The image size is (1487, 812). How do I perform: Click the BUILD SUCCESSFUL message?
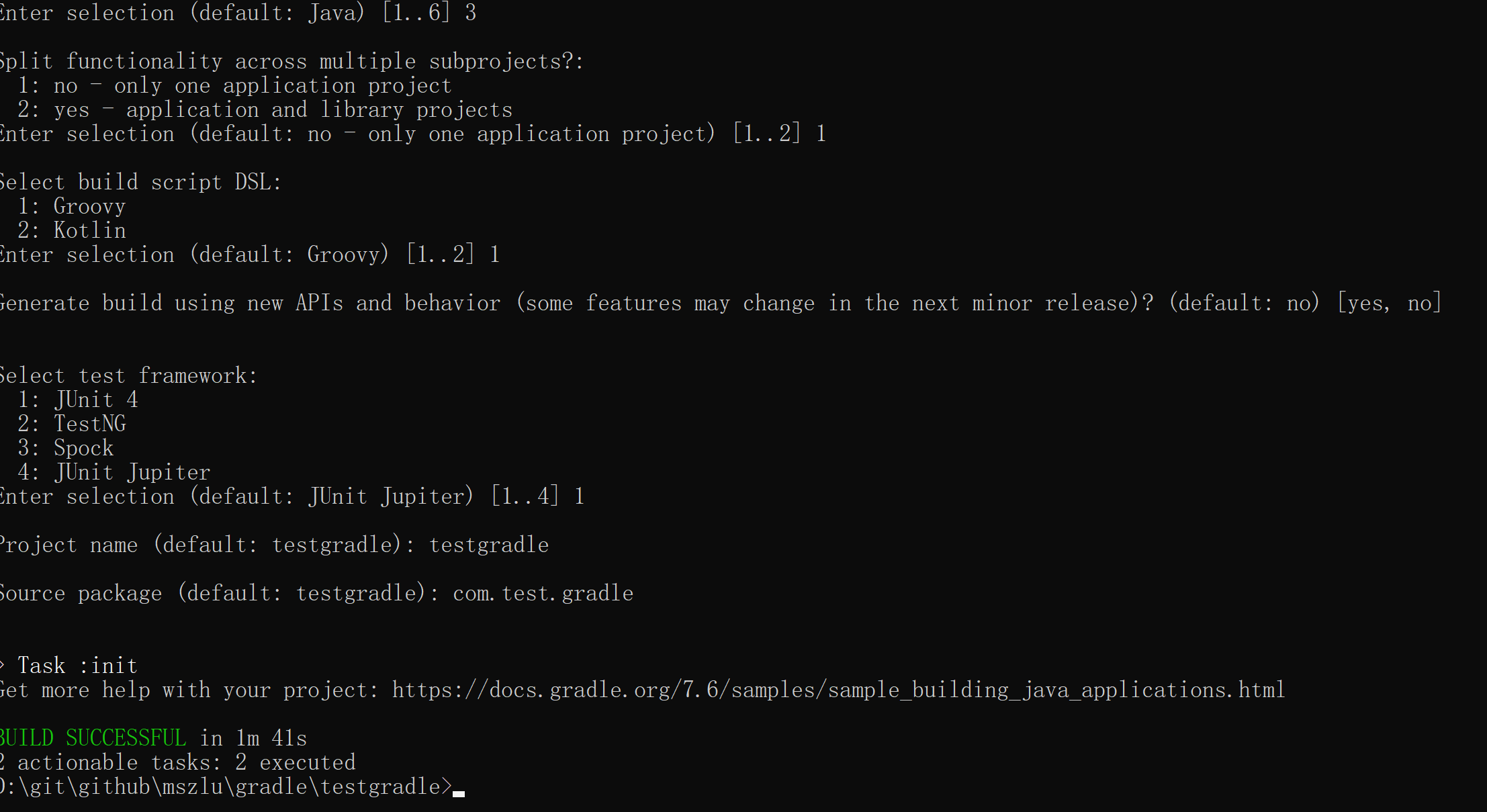click(x=93, y=738)
